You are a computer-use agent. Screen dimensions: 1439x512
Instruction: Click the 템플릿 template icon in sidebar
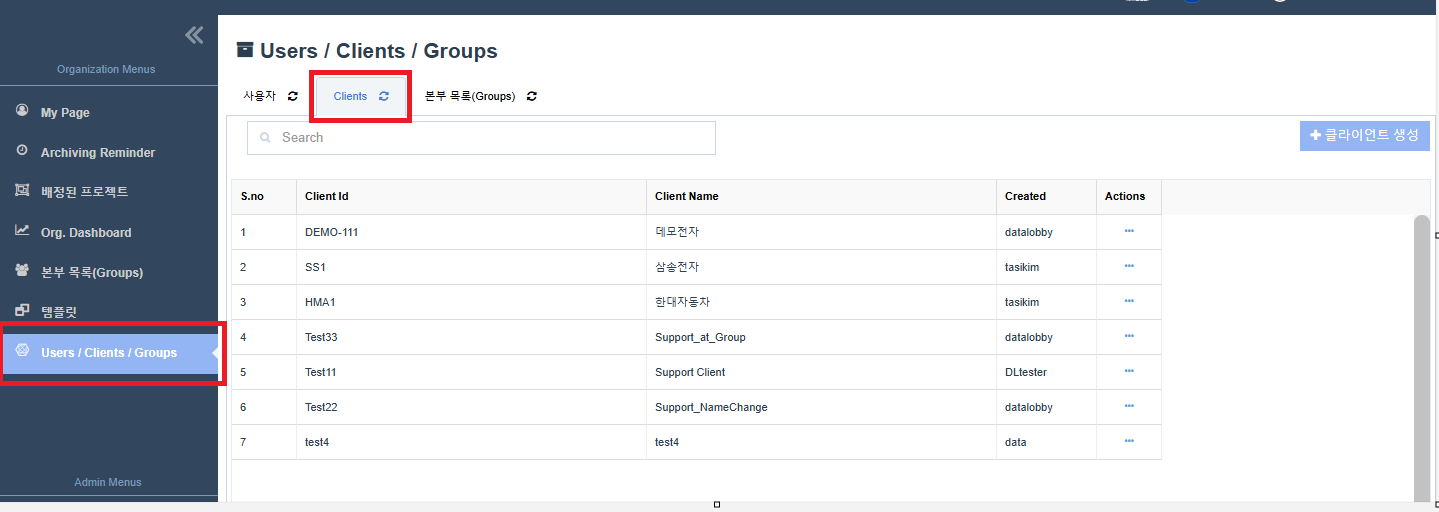point(22,311)
